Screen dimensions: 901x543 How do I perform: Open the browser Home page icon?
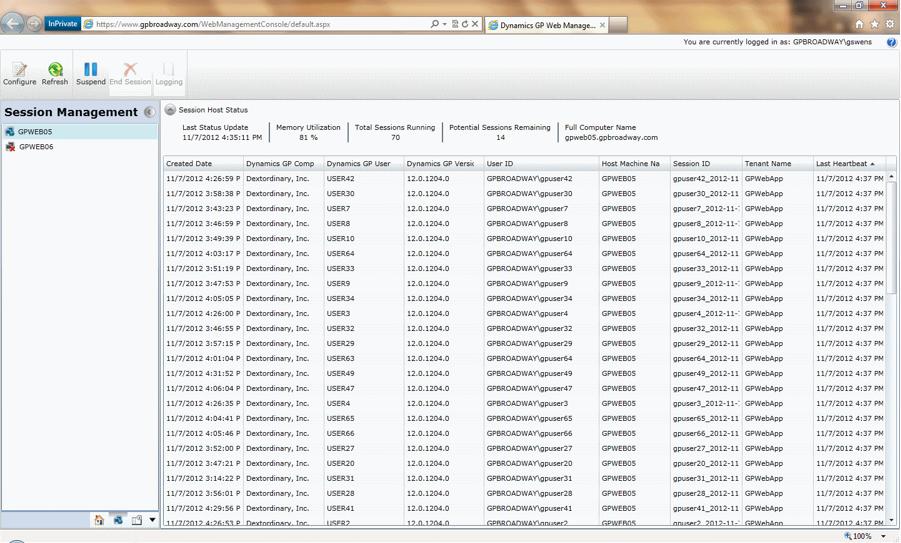coord(859,24)
